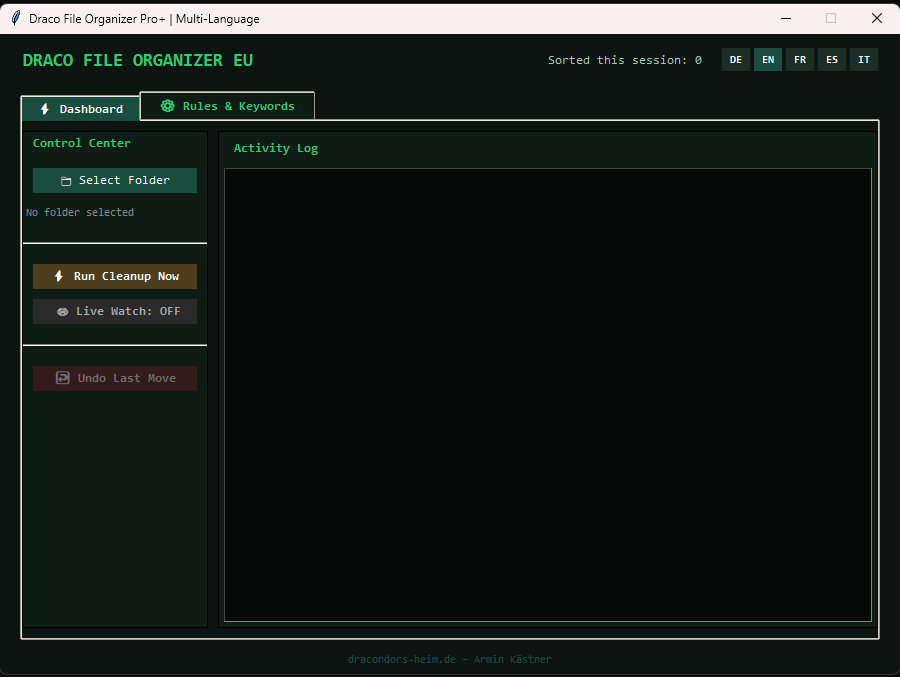
Task: Click the lightning icon on the Dashboard tab
Action: click(45, 109)
